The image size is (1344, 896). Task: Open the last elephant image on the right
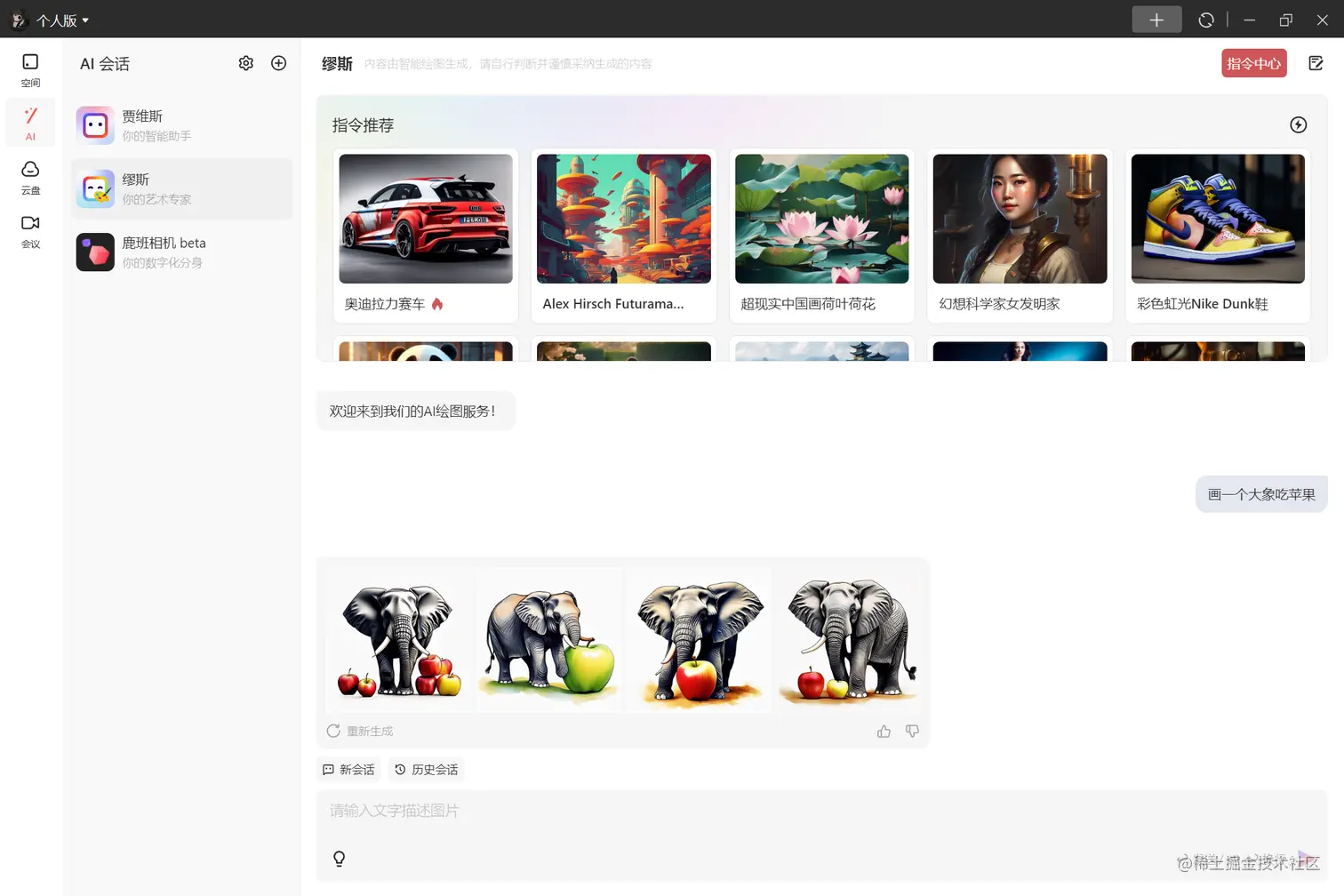click(848, 639)
